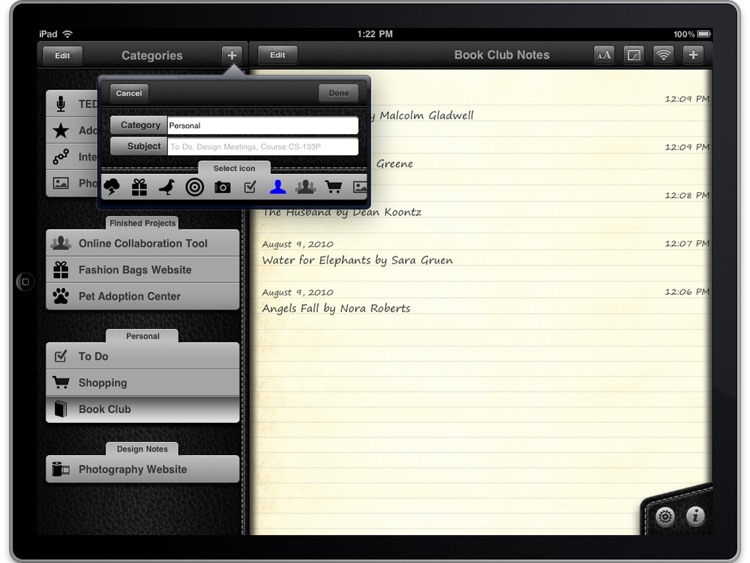Pick the storm cloud icon in Select icon strip

click(x=112, y=187)
